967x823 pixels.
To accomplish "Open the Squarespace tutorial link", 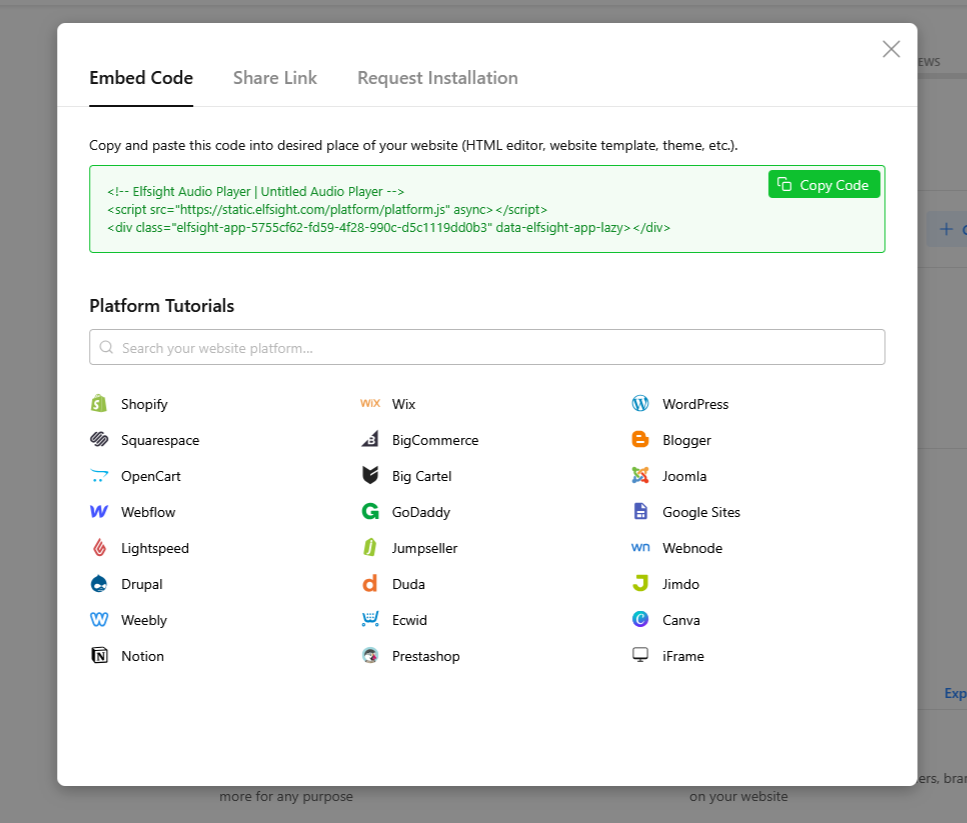I will coord(160,441).
